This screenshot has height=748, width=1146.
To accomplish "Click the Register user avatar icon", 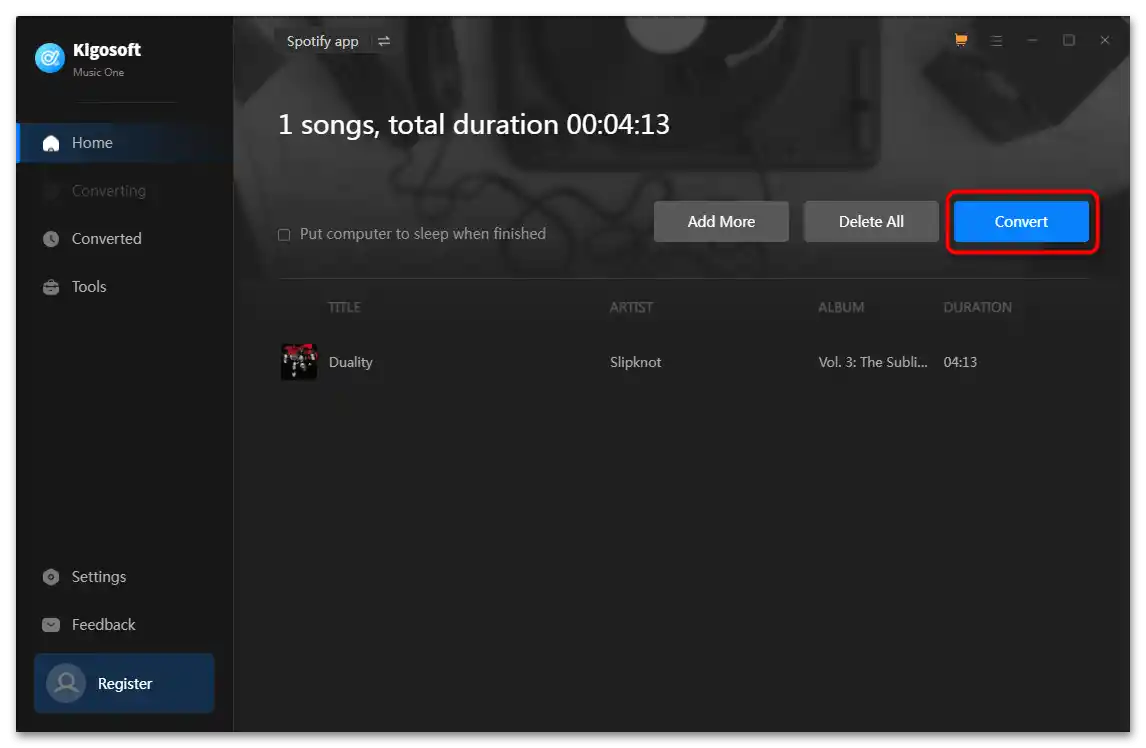I will (66, 683).
